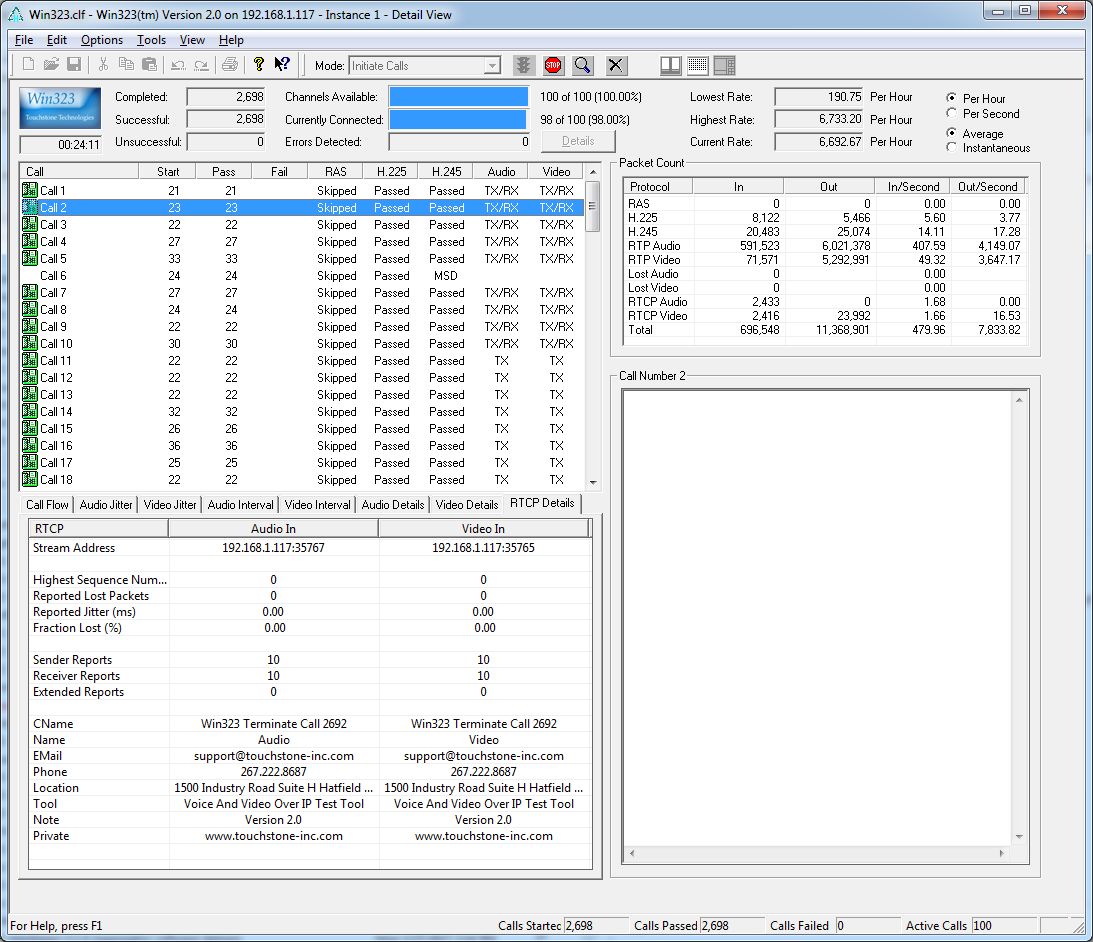Click the Channels Available progress bar
1093x942 pixels.
tap(458, 97)
